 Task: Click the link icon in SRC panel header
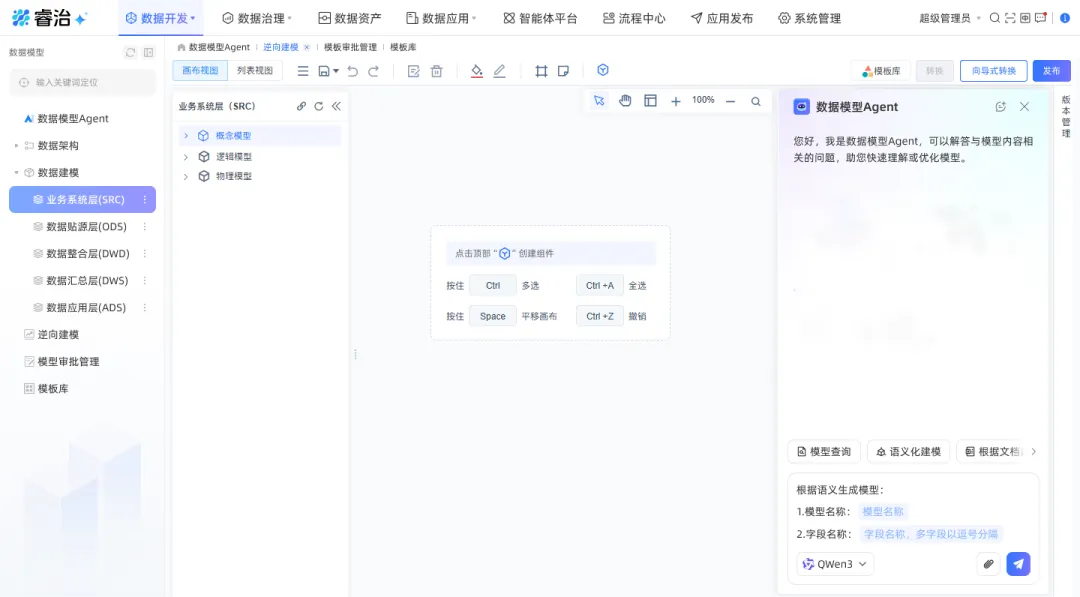[301, 106]
